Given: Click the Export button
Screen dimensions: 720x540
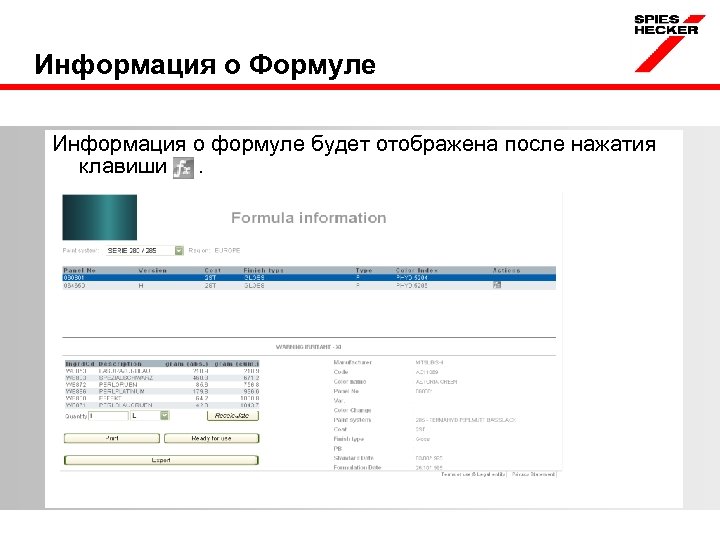Looking at the screenshot, I should pyautogui.click(x=161, y=460).
